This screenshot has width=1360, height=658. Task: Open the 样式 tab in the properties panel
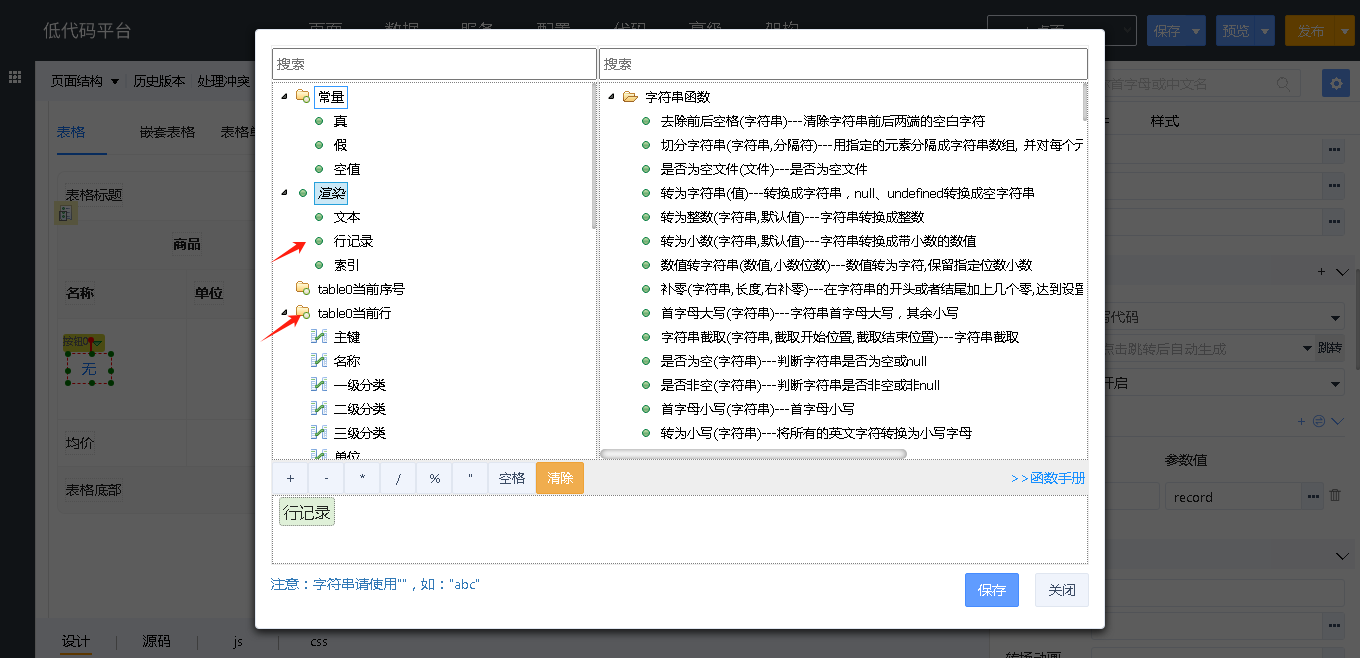click(x=1165, y=121)
